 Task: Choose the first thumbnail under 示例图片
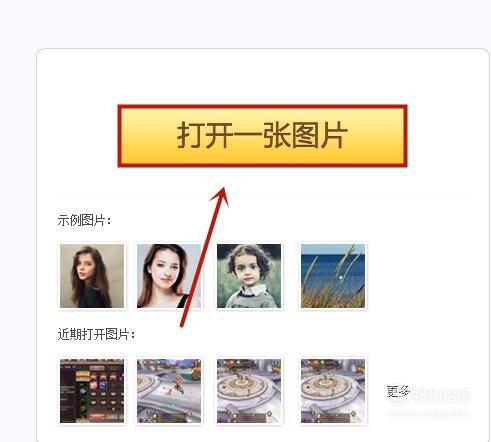click(92, 276)
